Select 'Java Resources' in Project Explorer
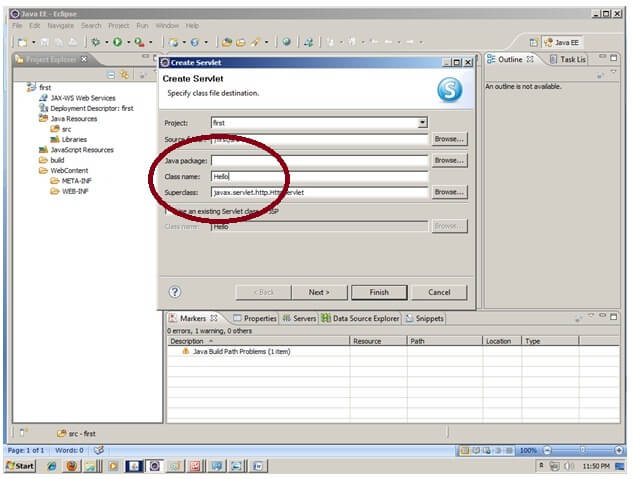Viewport: 633px width, 479px height. point(74,119)
